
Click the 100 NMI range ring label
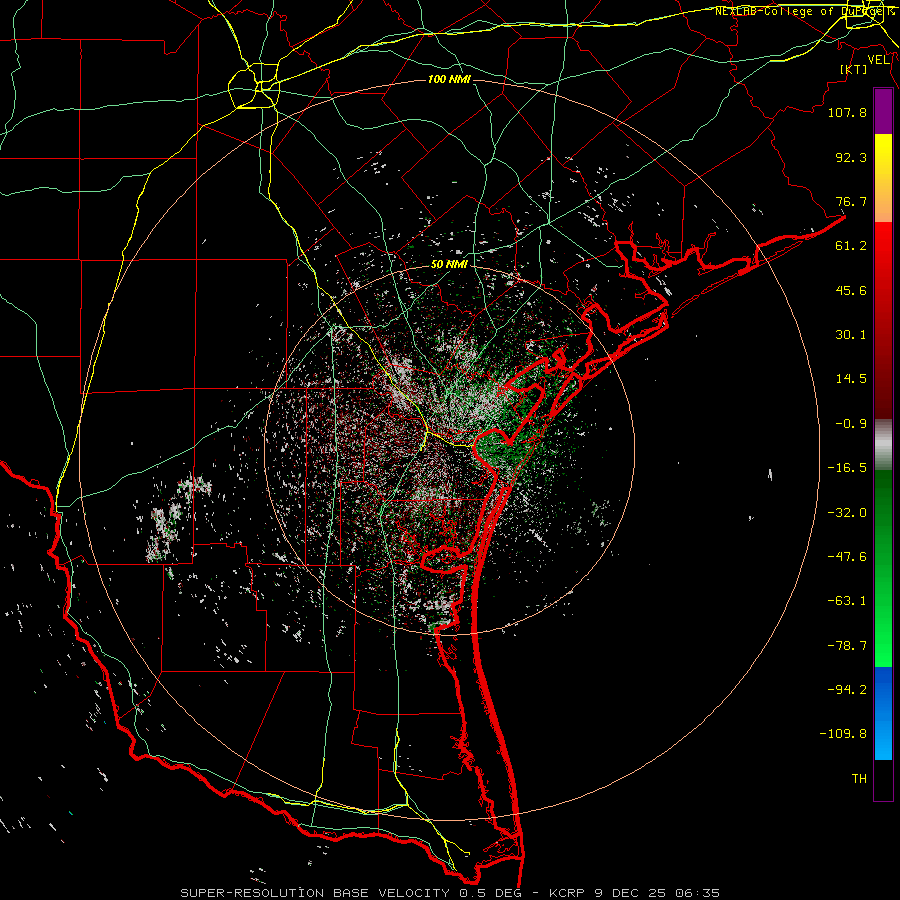(x=449, y=79)
